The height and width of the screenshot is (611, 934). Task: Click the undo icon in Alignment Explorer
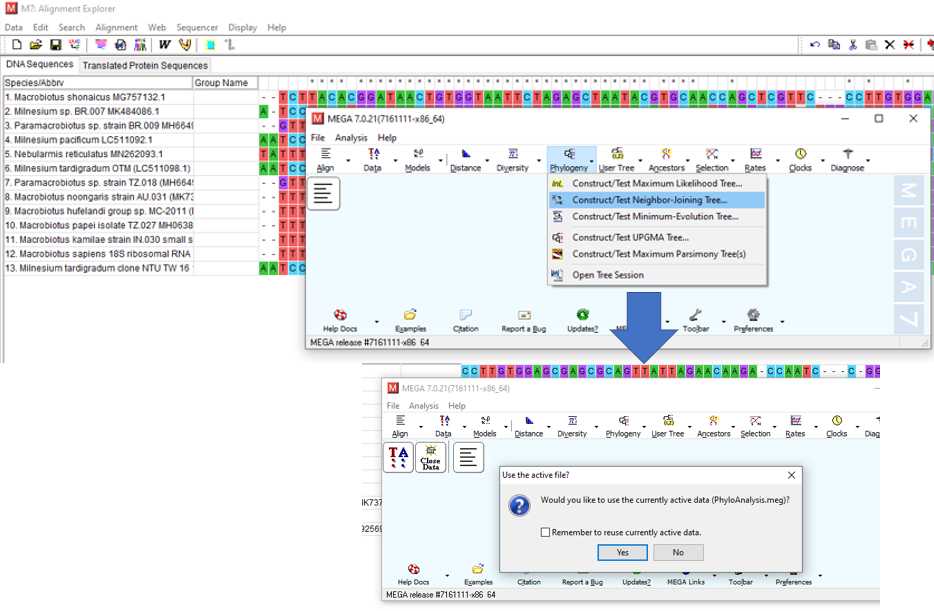[x=814, y=45]
